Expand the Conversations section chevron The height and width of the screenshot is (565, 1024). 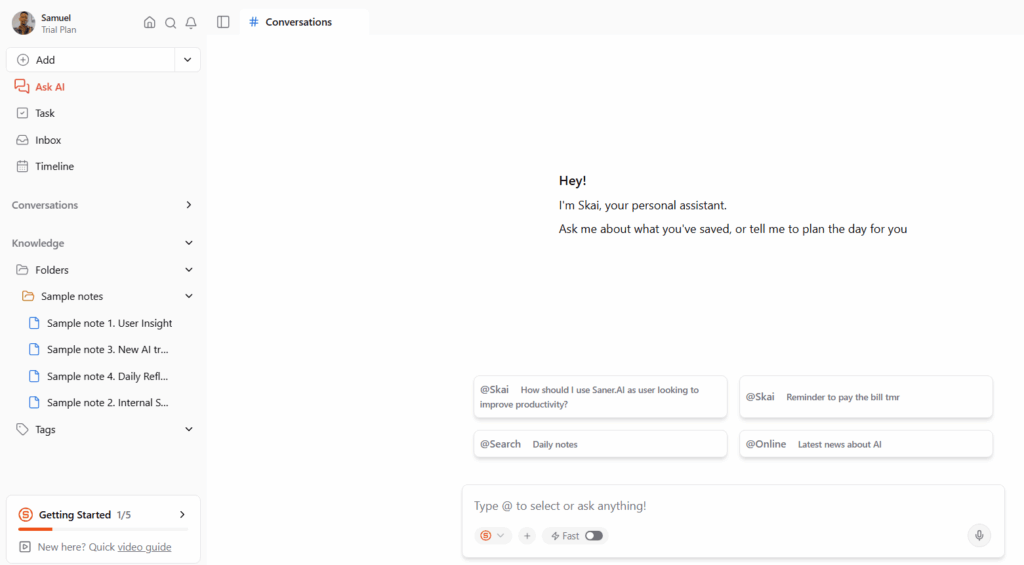[x=189, y=205]
